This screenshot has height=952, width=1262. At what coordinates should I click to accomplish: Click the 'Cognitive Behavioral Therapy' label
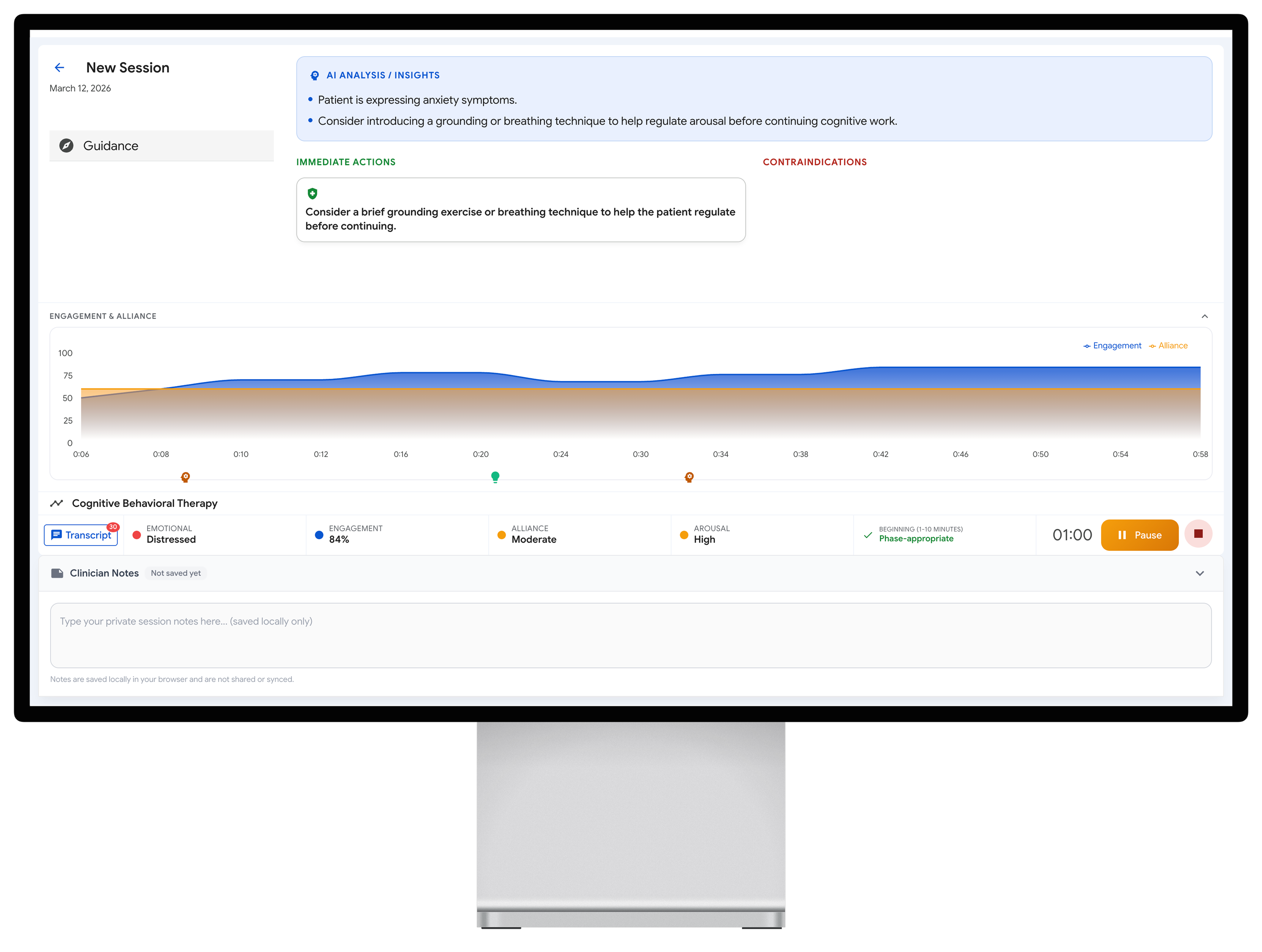point(145,503)
